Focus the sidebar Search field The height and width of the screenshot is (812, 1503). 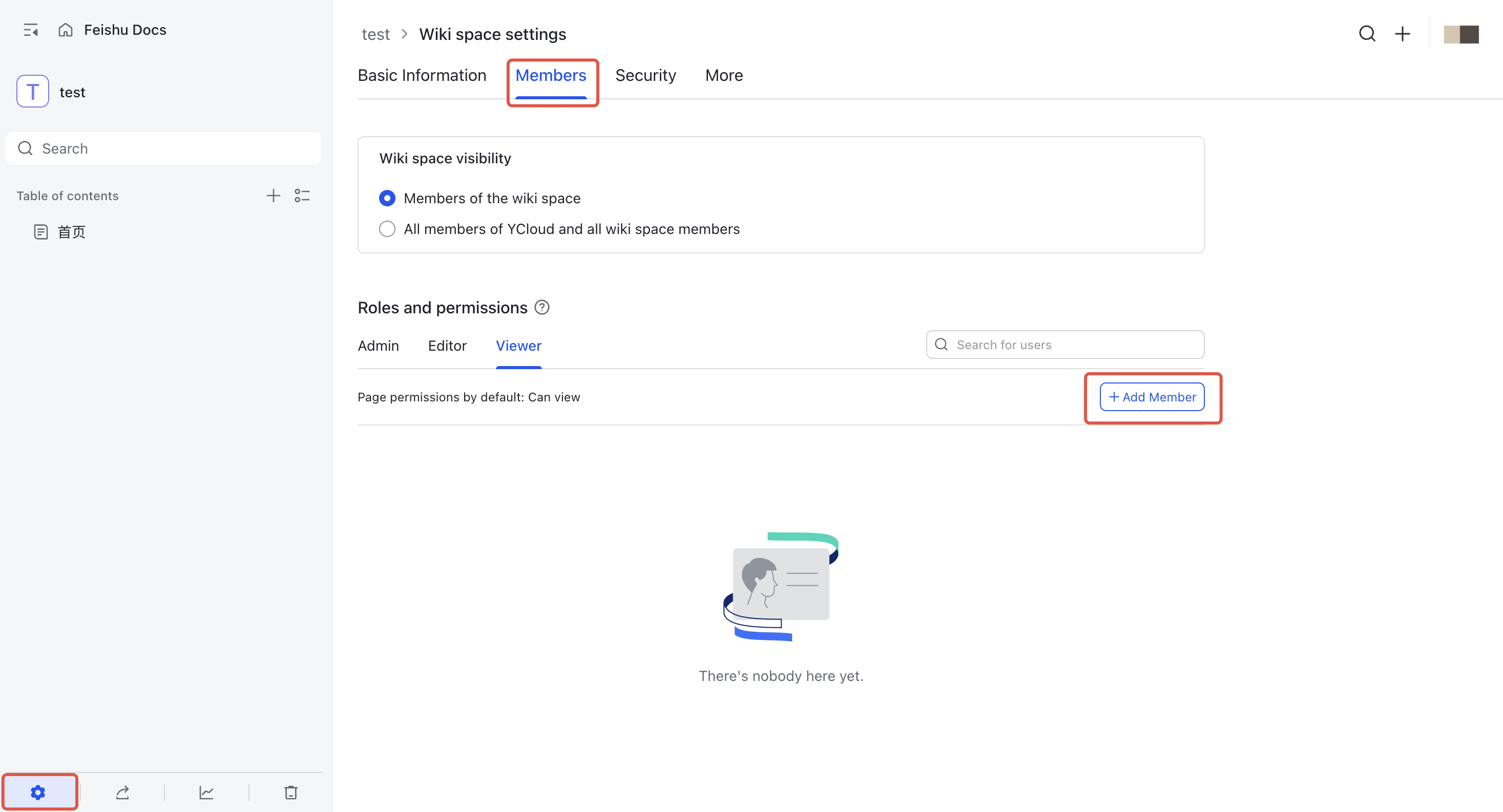tap(163, 148)
